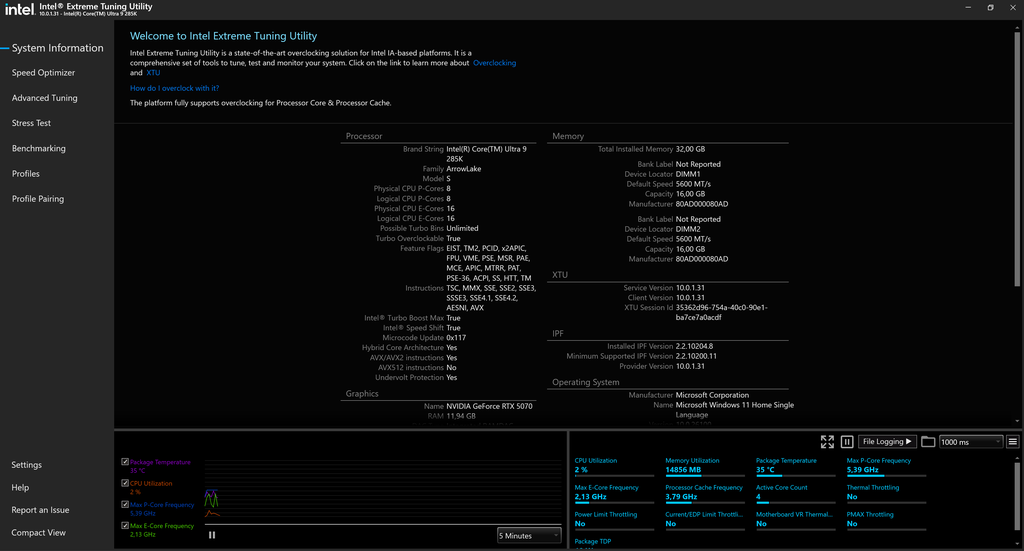Click the CPU Utilization monitor bar

coord(614,475)
